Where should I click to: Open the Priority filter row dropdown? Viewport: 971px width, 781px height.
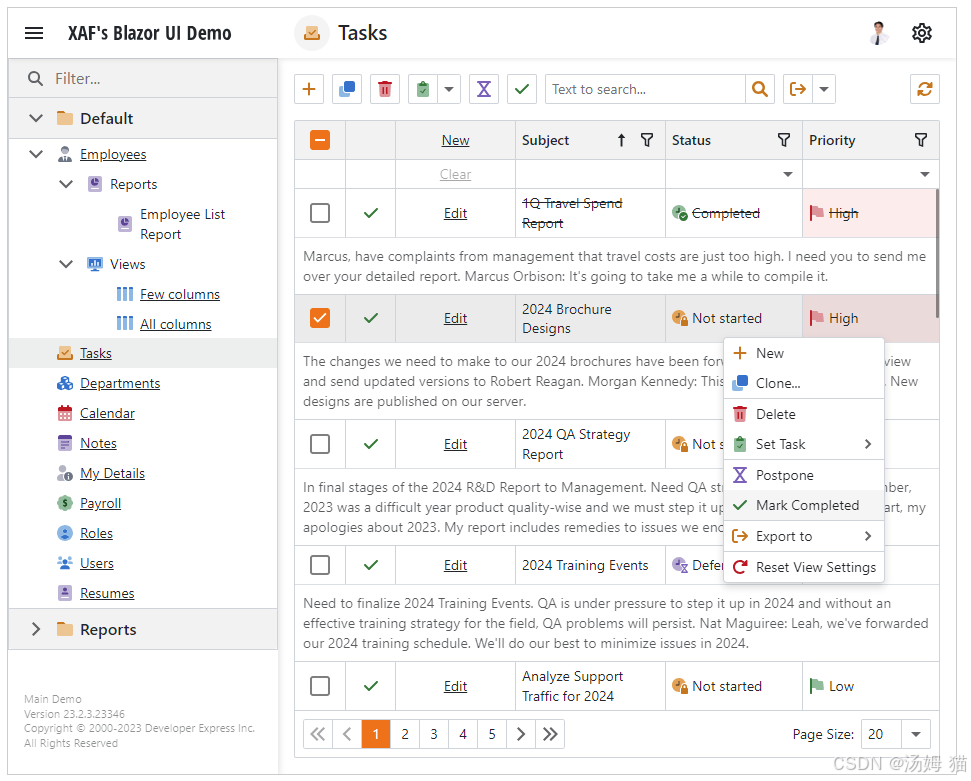tap(925, 174)
